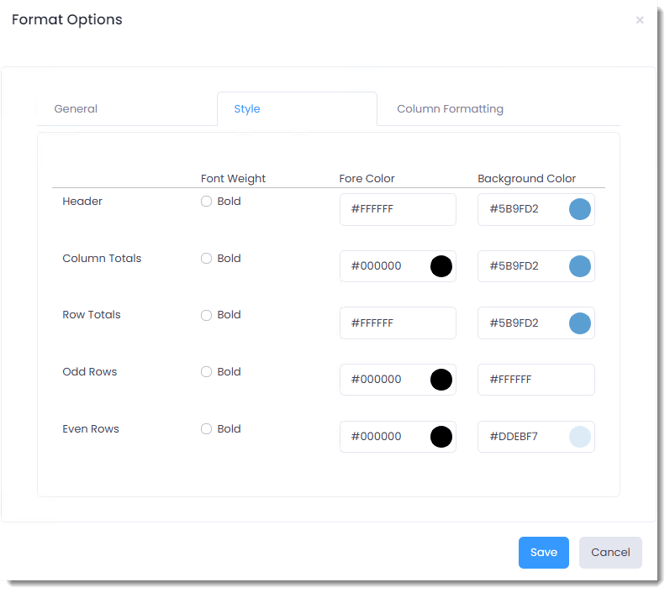Select Bold option for Row Totals
This screenshot has height=593, width=670.
coord(206,315)
